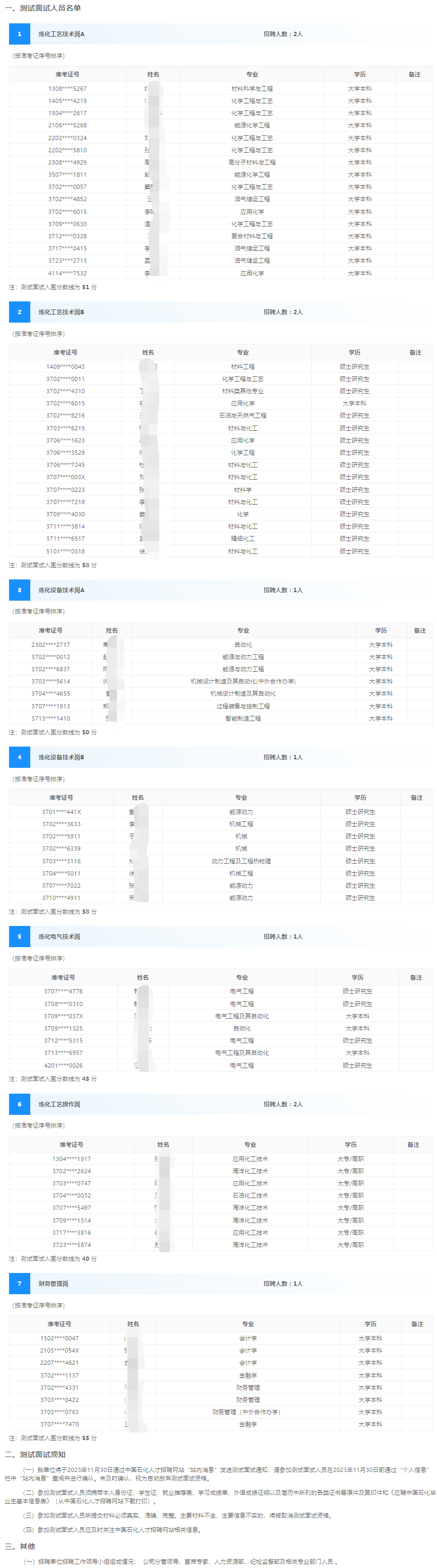437x1568 pixels.
Task: Select the blue number 5 badge
Action: [20, 937]
